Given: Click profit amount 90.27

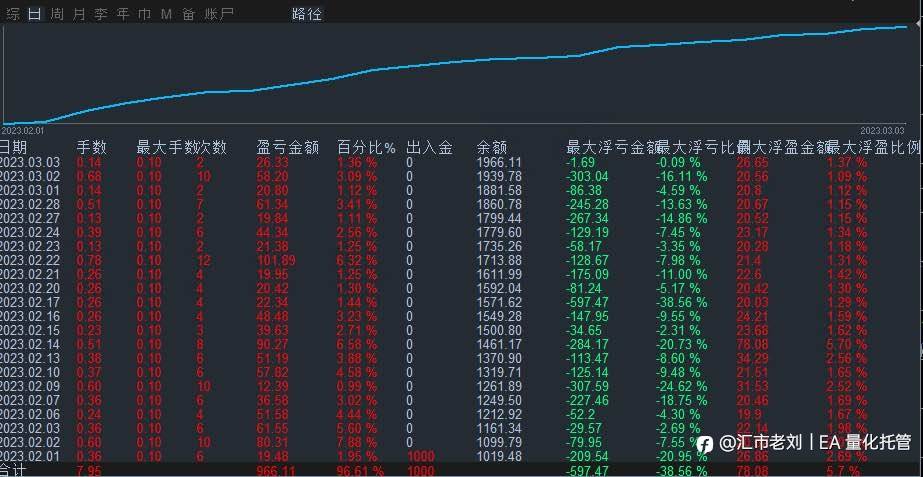Looking at the screenshot, I should pyautogui.click(x=272, y=344).
